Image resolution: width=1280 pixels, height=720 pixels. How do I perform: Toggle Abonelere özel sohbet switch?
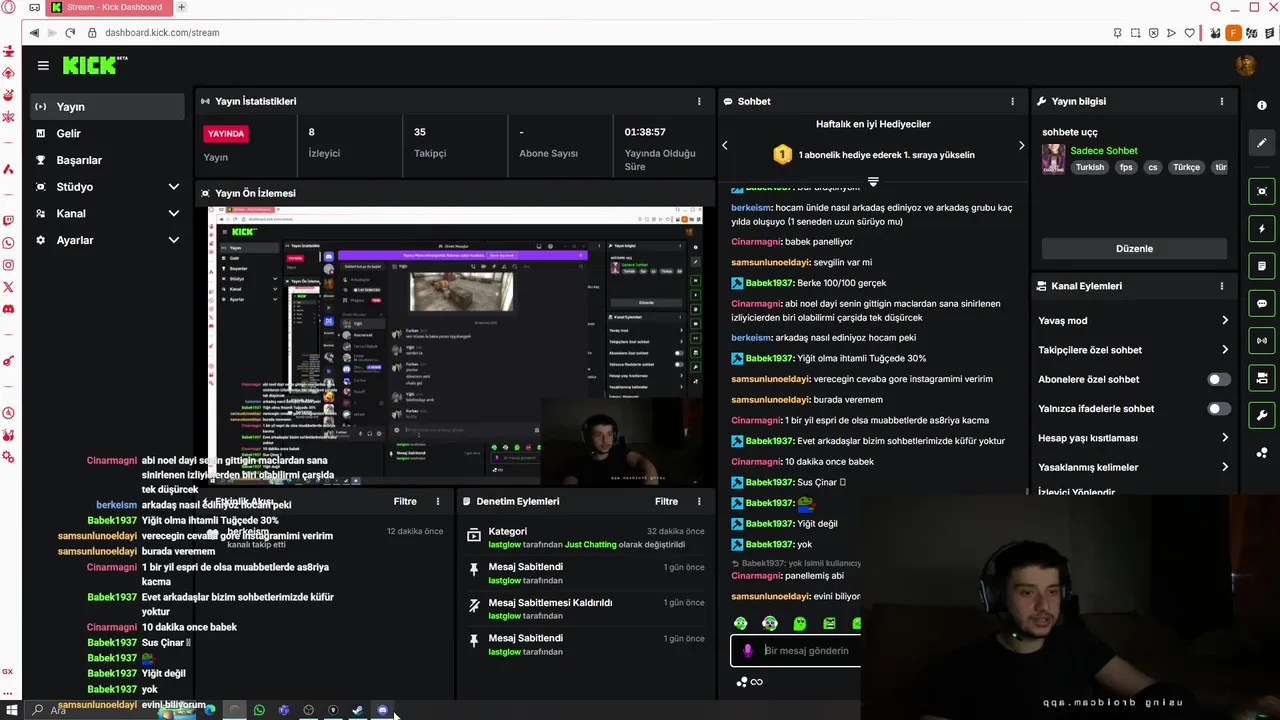coord(1219,379)
